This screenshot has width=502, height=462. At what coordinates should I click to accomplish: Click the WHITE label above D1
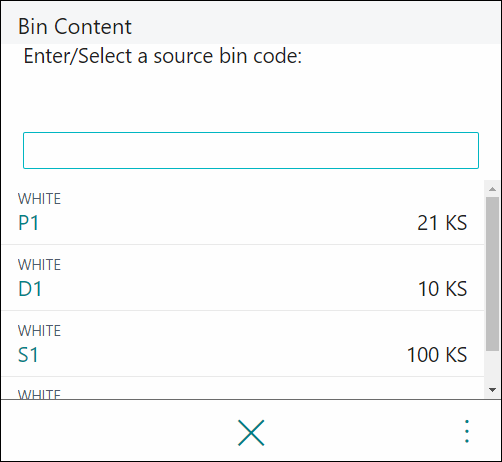39,265
